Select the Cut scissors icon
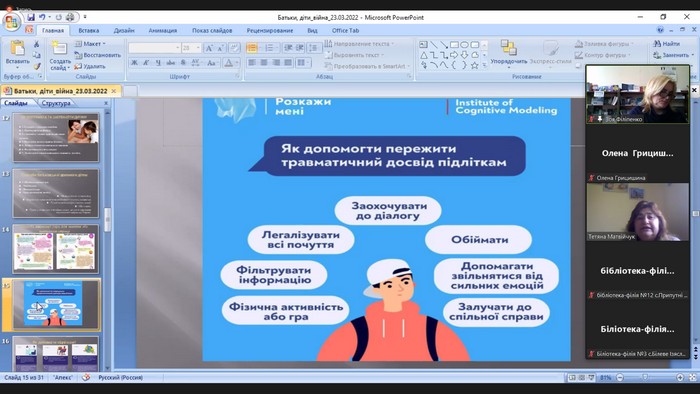 tap(37, 44)
